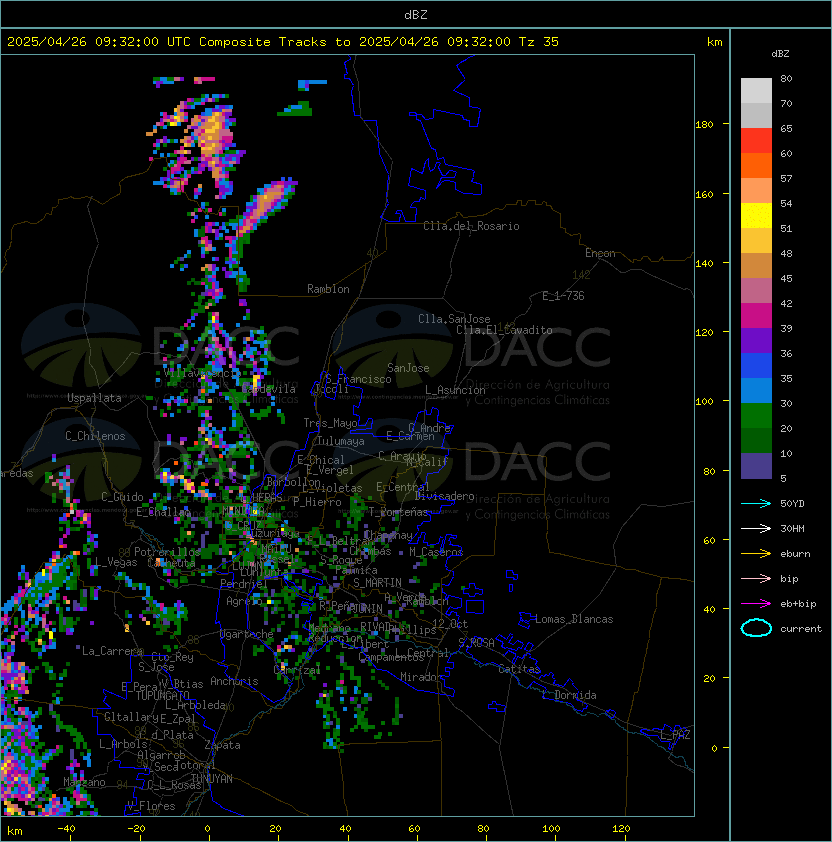The height and width of the screenshot is (842, 832).
Task: Click the 'Tz 35' threshold text
Action: [x=539, y=42]
